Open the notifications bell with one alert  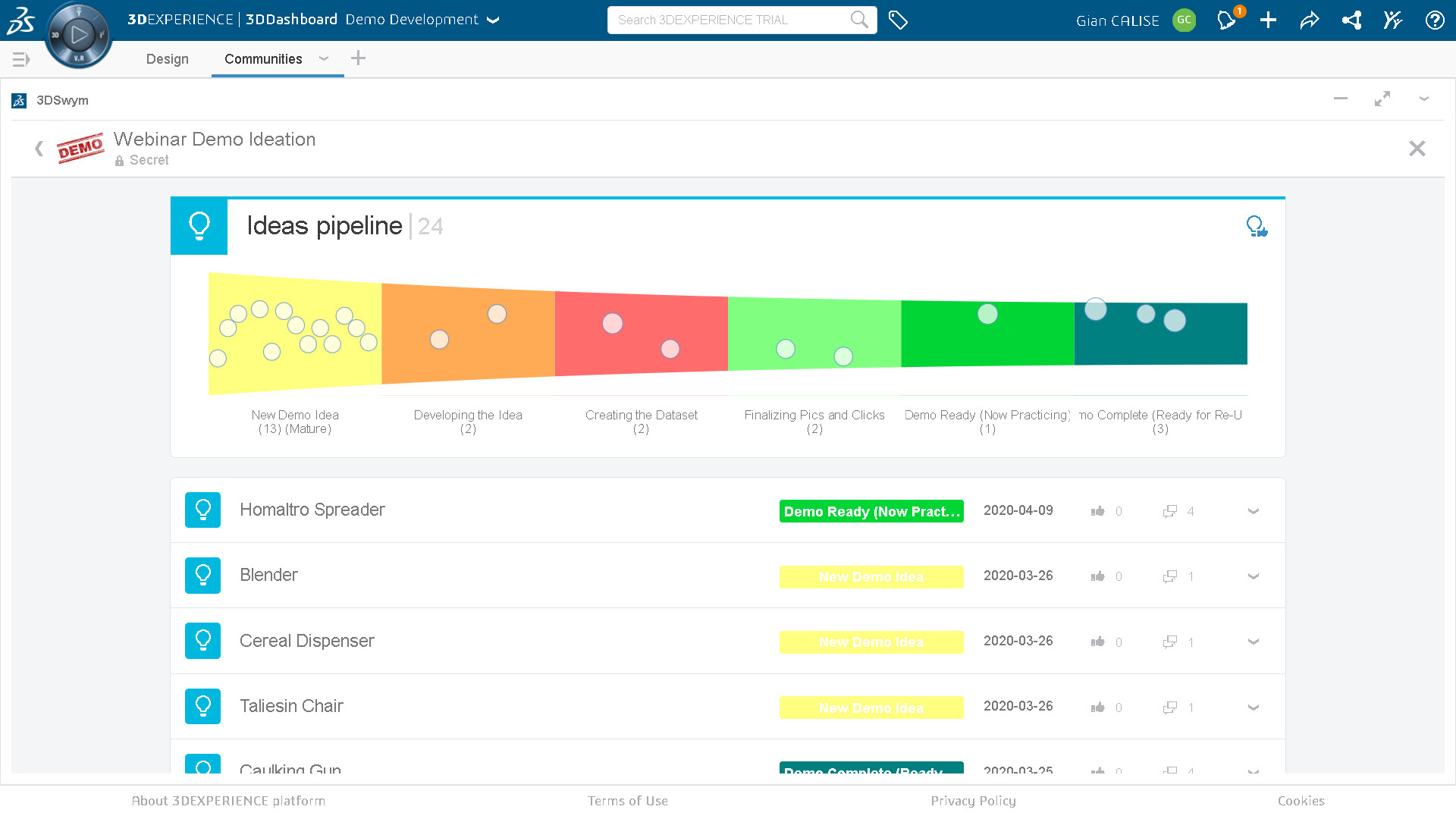(x=1225, y=20)
